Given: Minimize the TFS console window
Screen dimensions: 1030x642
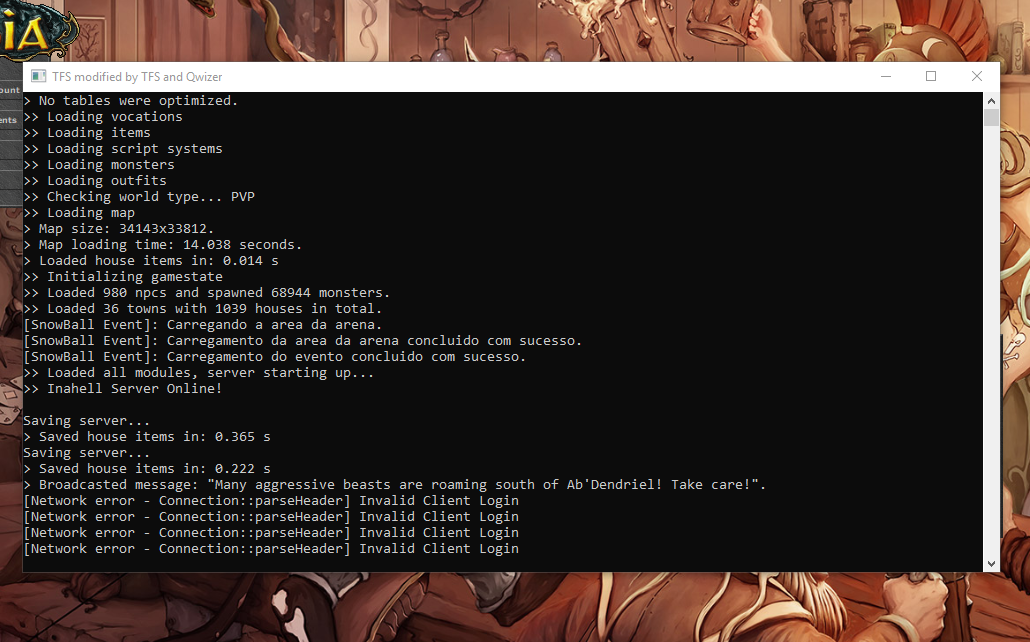Looking at the screenshot, I should 885,77.
